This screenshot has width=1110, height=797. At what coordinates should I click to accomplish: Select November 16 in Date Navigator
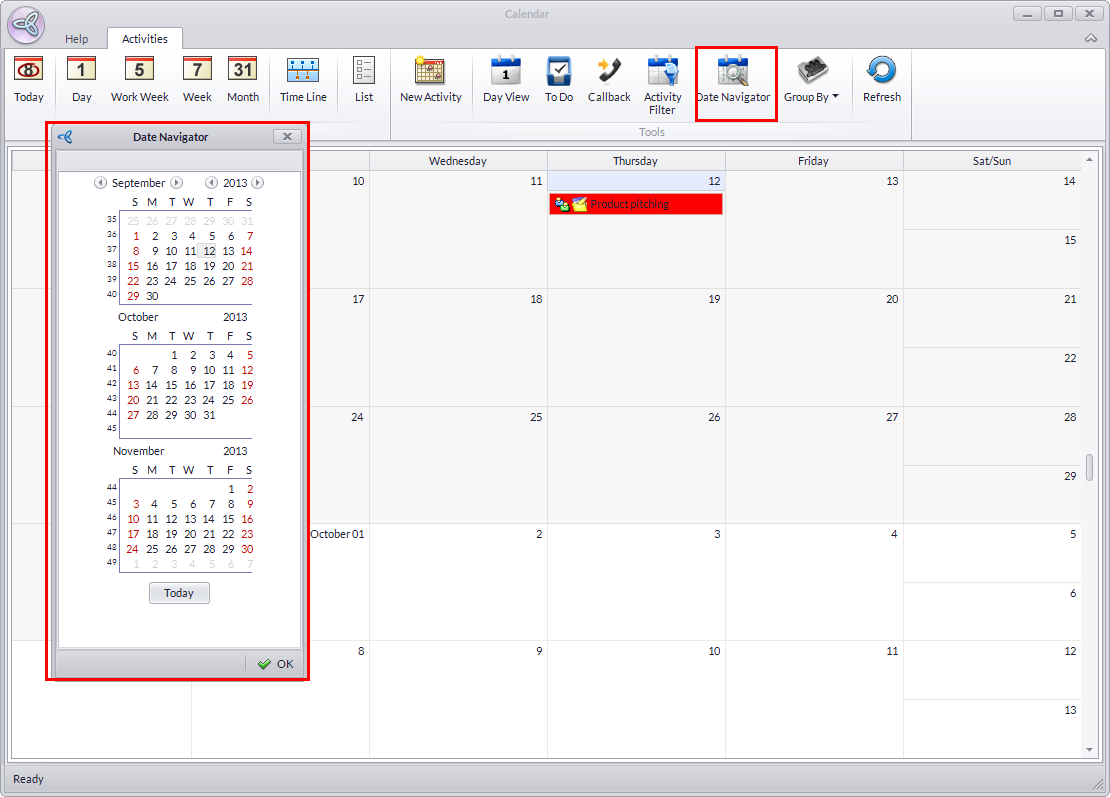pos(247,520)
